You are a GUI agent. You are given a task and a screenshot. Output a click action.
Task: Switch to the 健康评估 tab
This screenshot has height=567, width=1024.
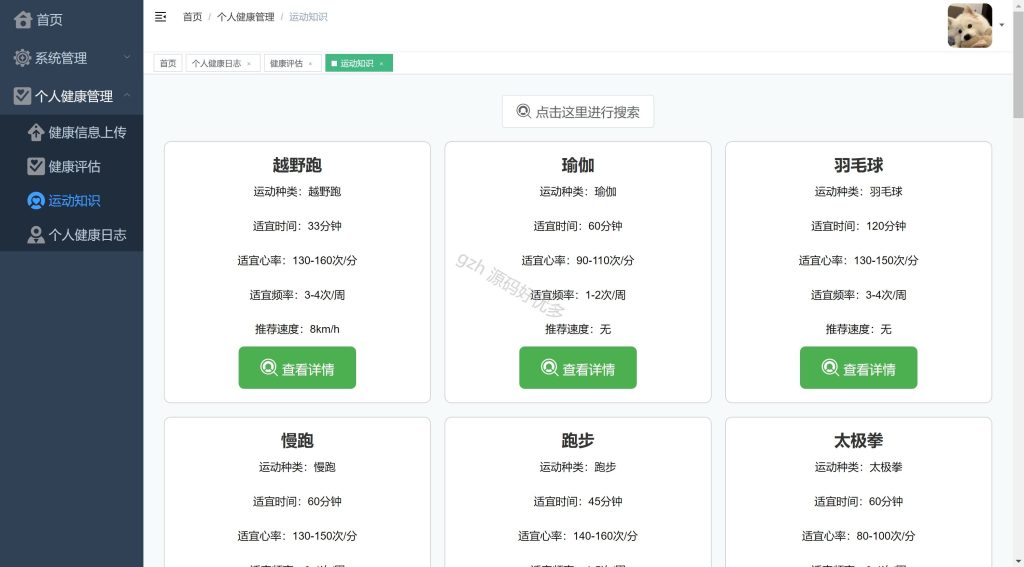pos(293,63)
